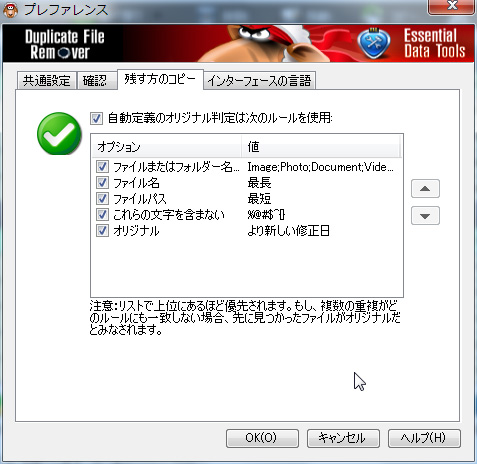Click the green checkmark icon
Image resolution: width=477 pixels, height=464 pixels.
point(59,133)
